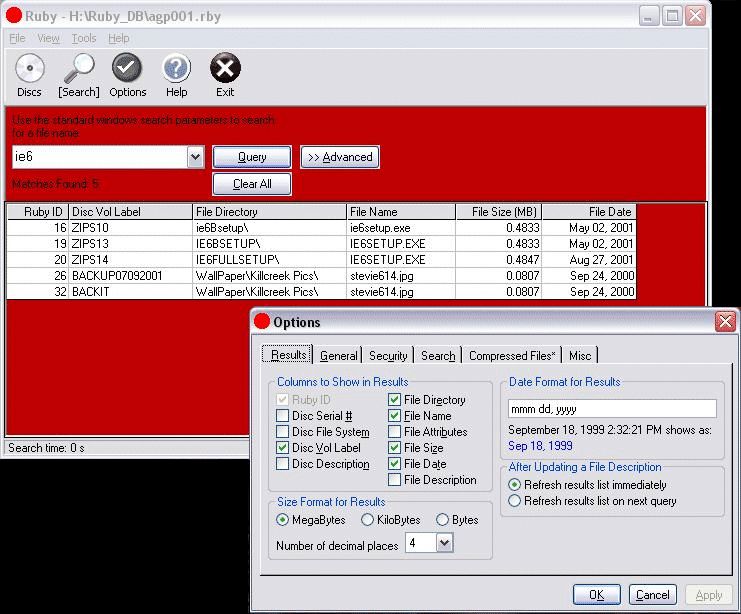Enable the Disc Serial # checkbox
Image resolution: width=741 pixels, height=614 pixels.
(x=283, y=416)
